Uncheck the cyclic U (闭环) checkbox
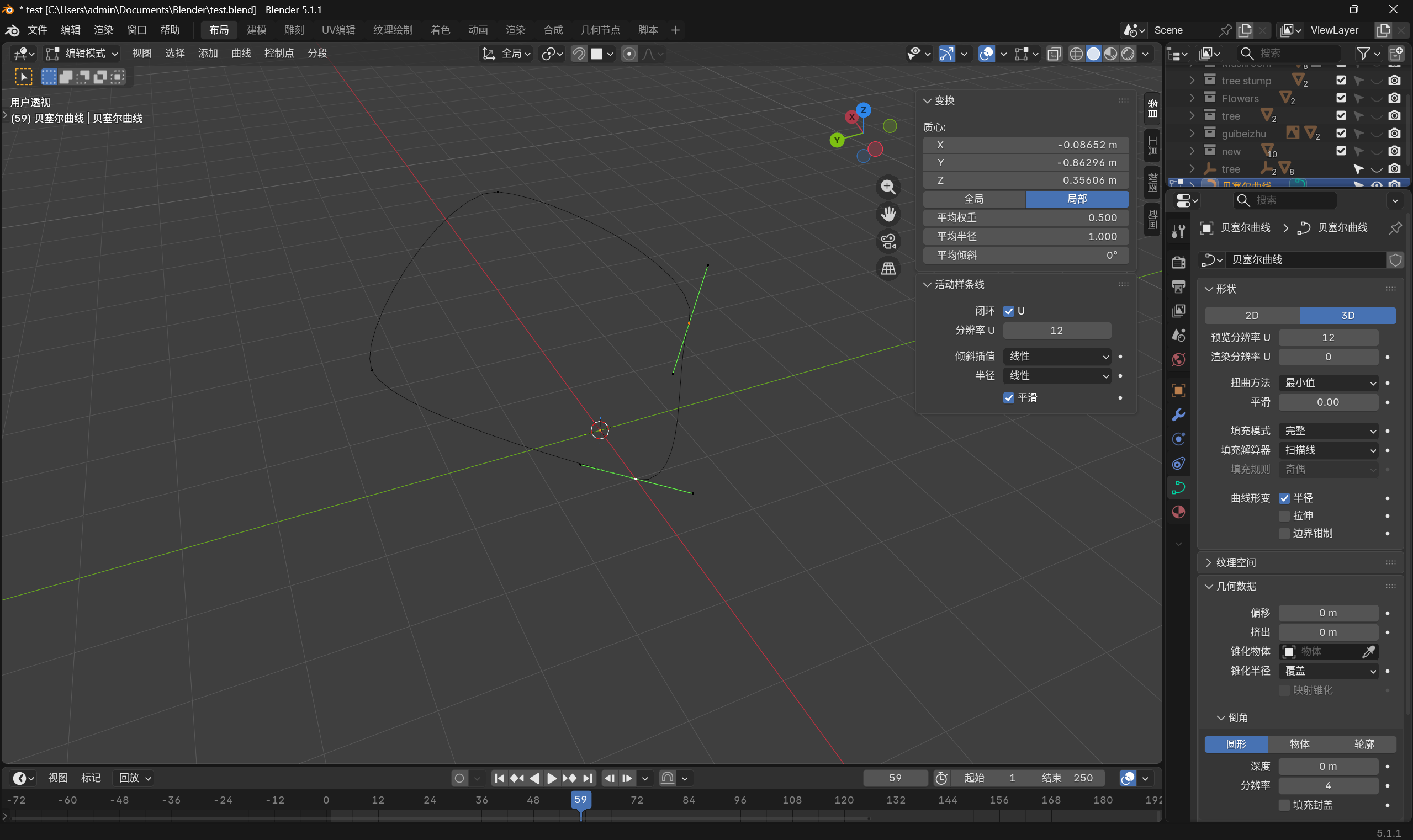Image resolution: width=1413 pixels, height=840 pixels. (x=1009, y=311)
